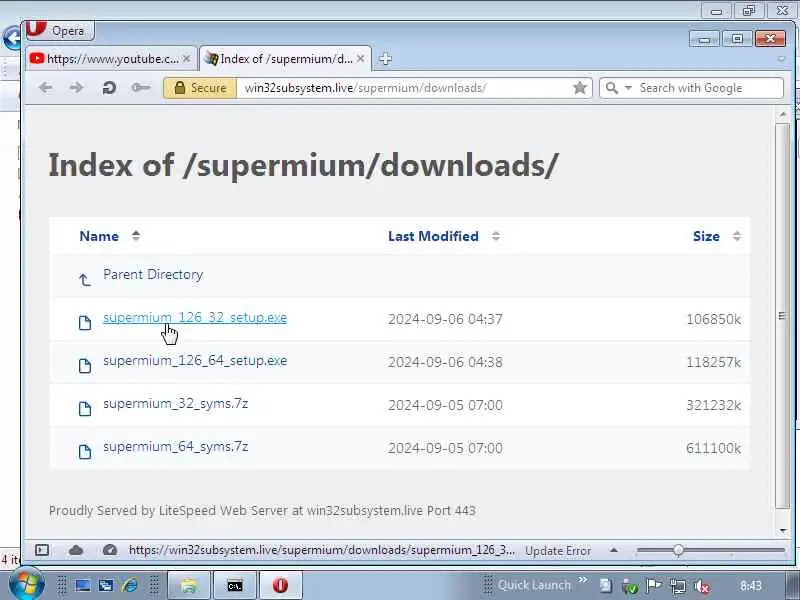Open supermium_32_syms.7z link
800x600 pixels.
[x=176, y=404]
